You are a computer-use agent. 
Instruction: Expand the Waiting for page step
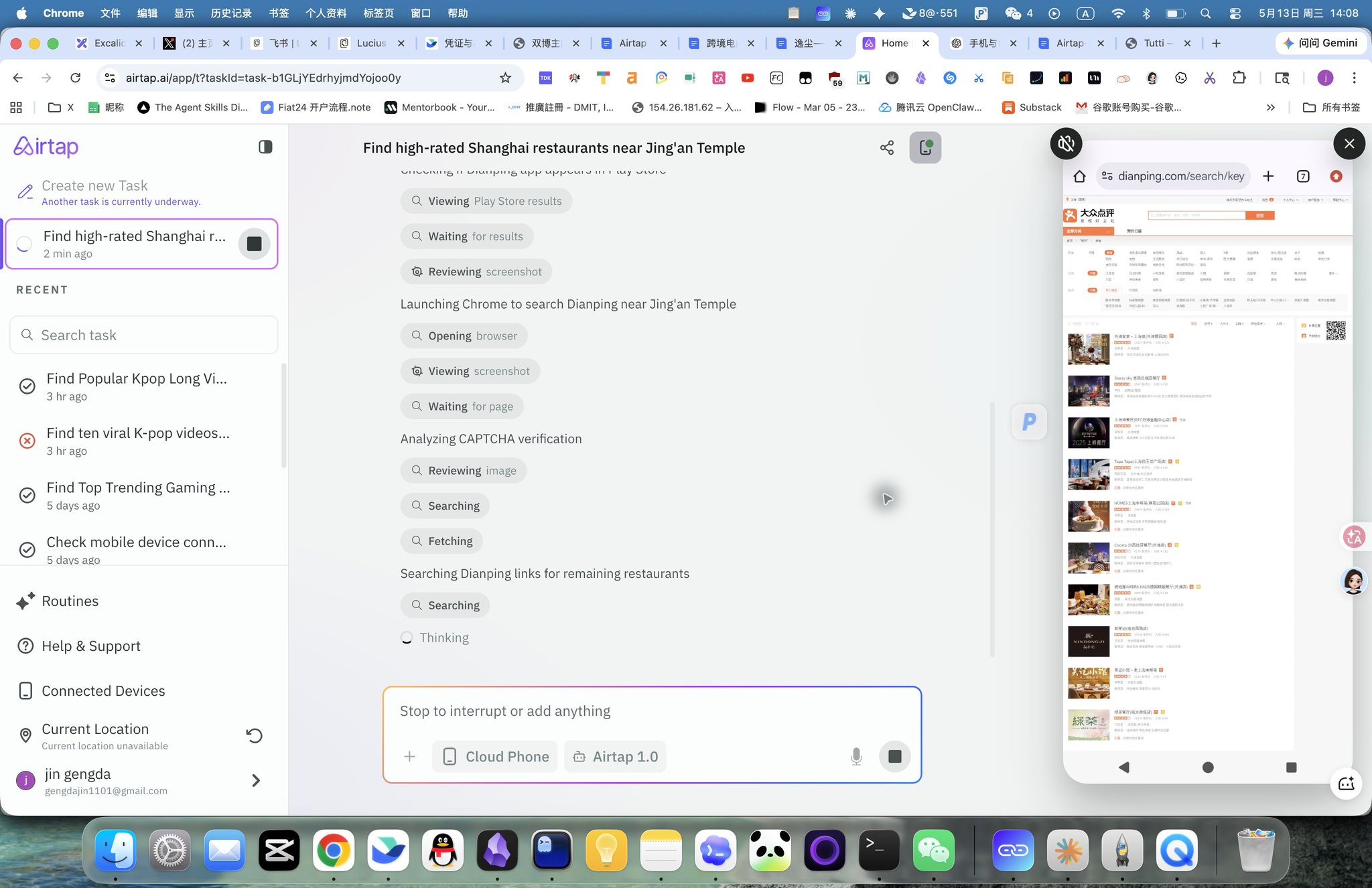(462, 407)
